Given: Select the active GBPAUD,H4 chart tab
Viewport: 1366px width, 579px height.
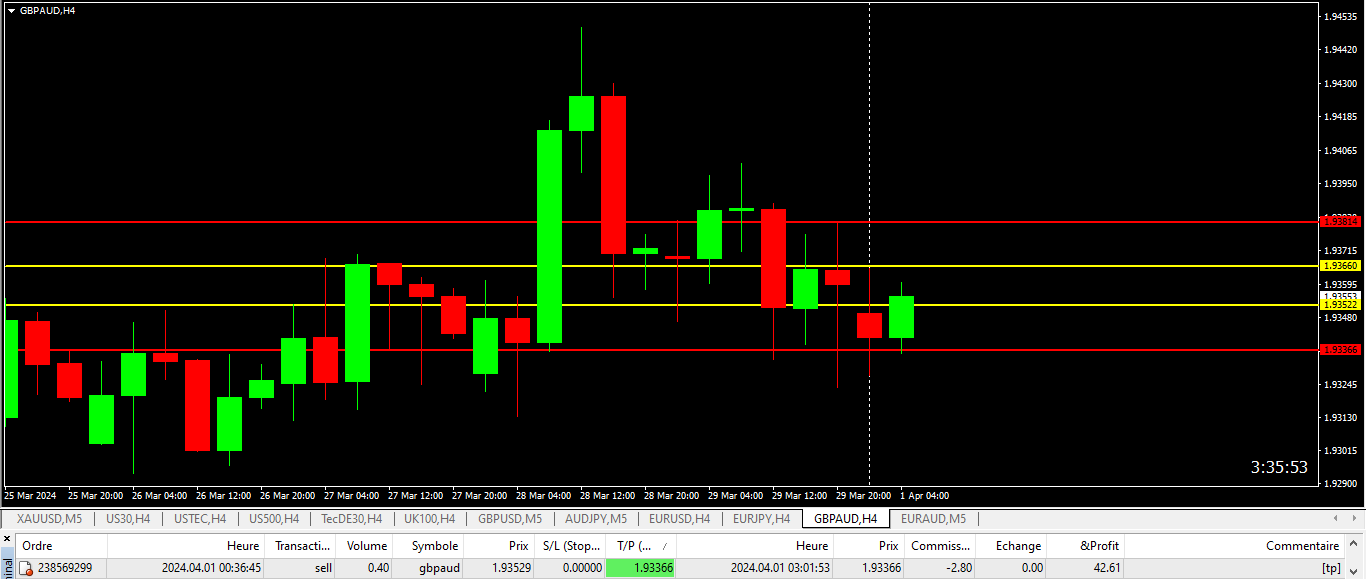Looking at the screenshot, I should click(845, 519).
